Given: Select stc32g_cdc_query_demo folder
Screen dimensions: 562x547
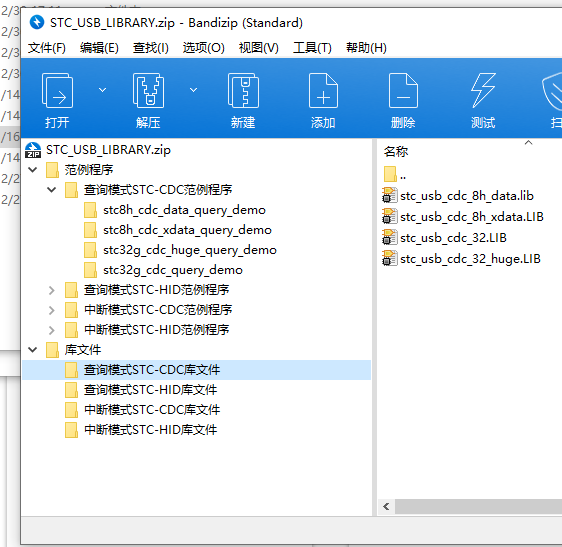Looking at the screenshot, I should [x=173, y=270].
